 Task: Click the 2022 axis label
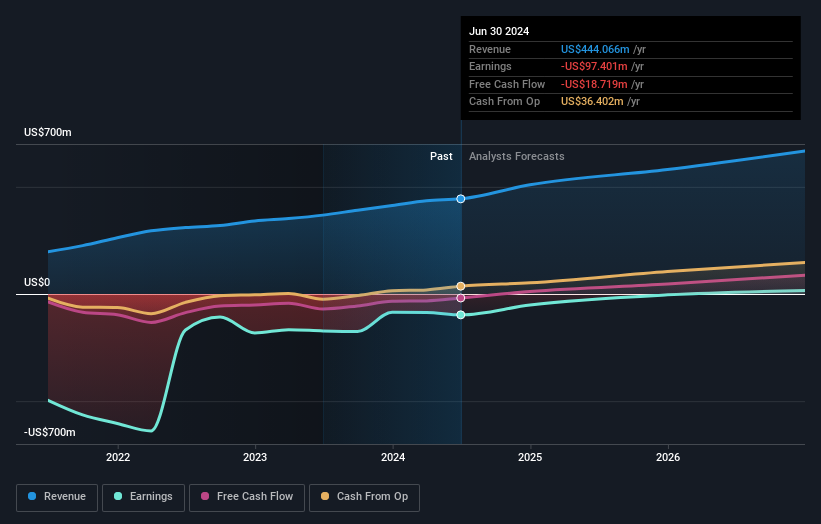118,457
